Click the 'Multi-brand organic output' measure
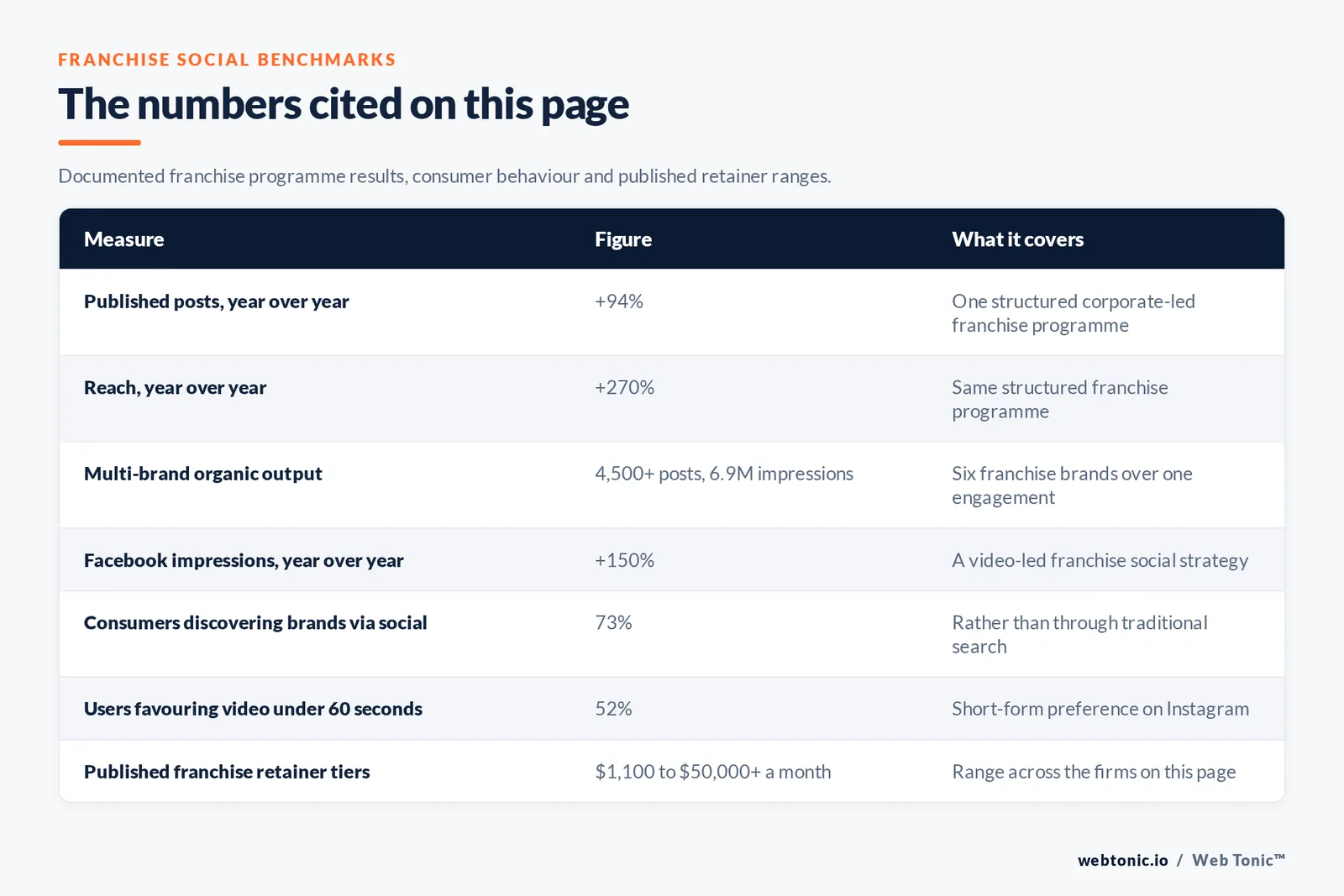The width and height of the screenshot is (1344, 896). coord(202,474)
